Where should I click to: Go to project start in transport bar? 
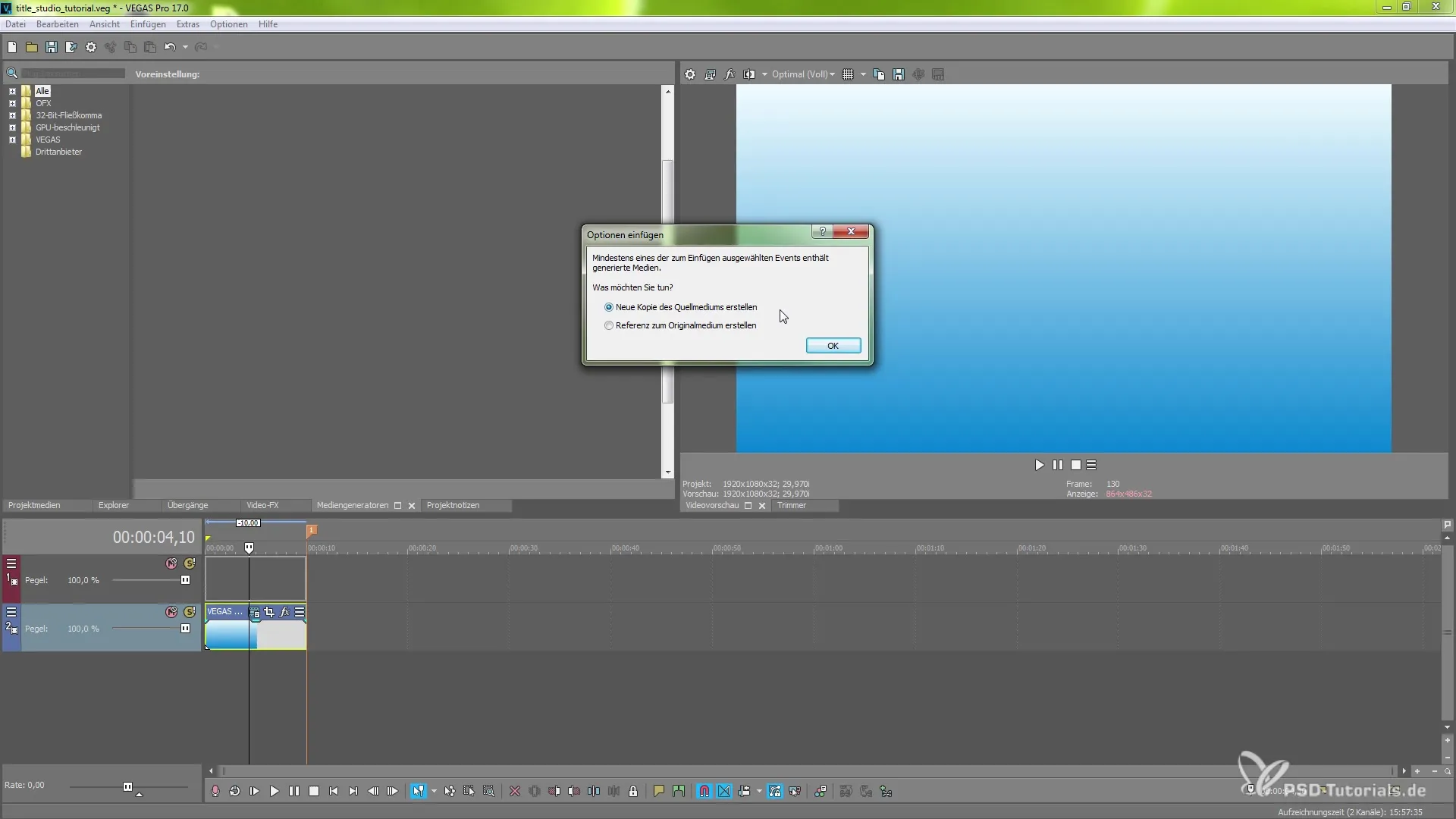click(334, 791)
